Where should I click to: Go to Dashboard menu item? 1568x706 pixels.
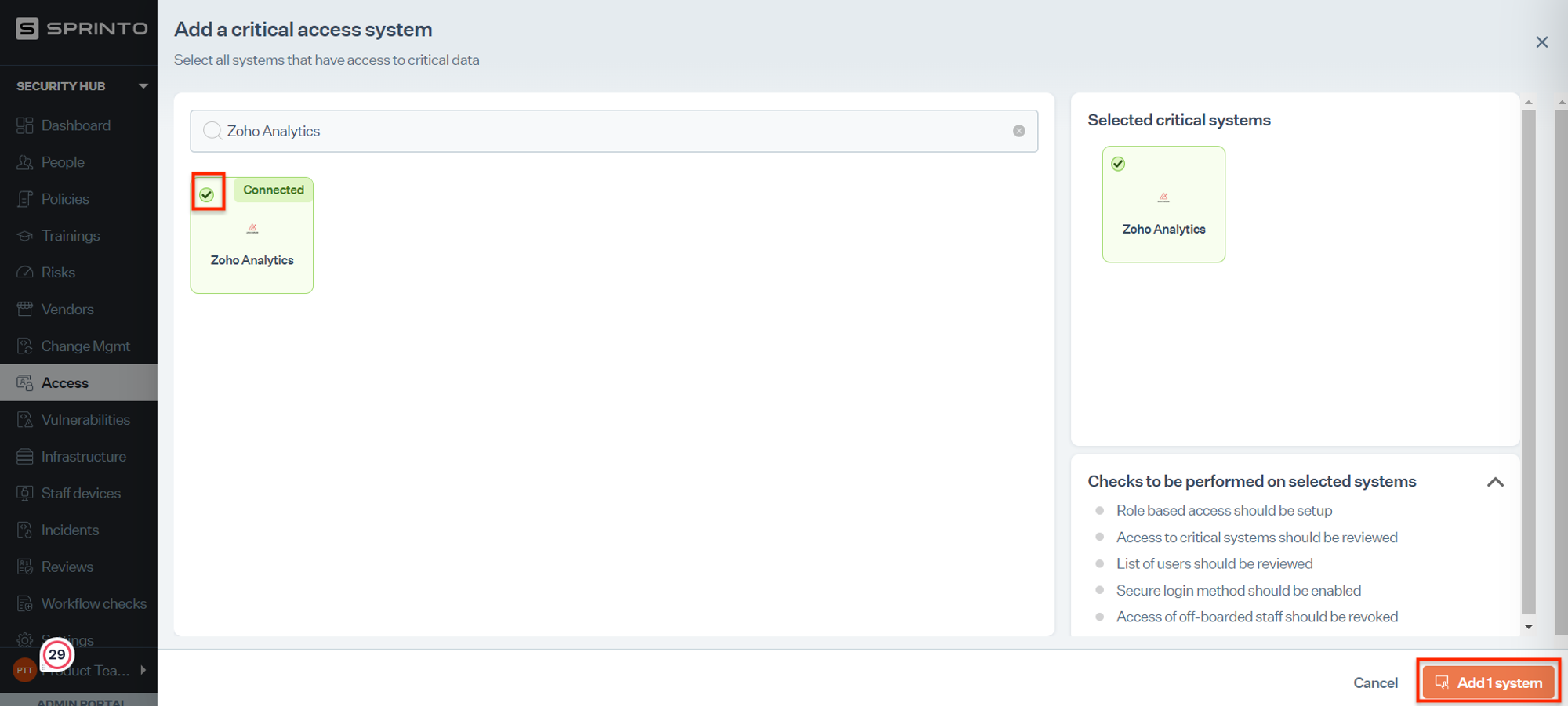(78, 125)
